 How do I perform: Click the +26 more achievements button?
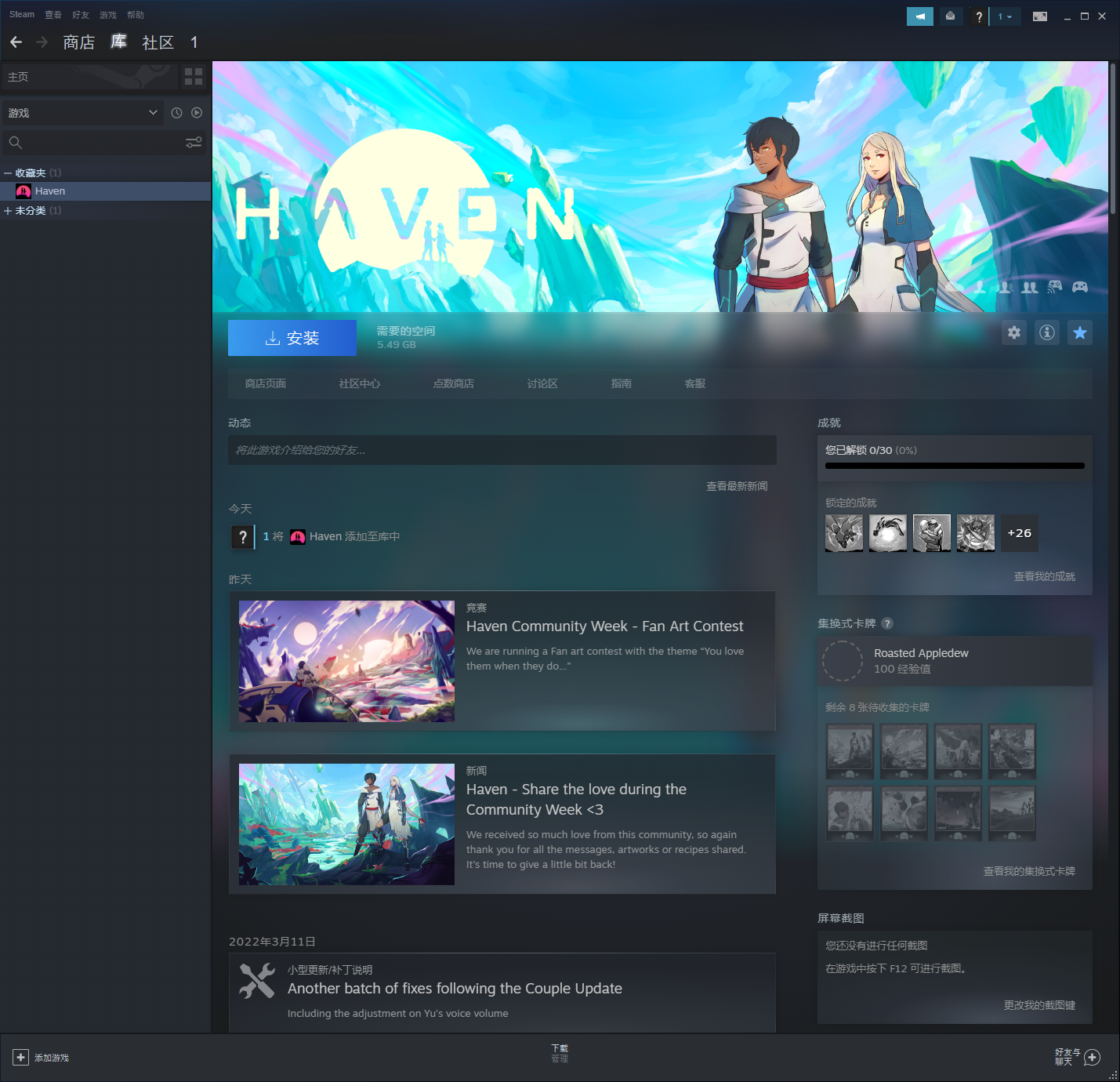(x=1020, y=533)
